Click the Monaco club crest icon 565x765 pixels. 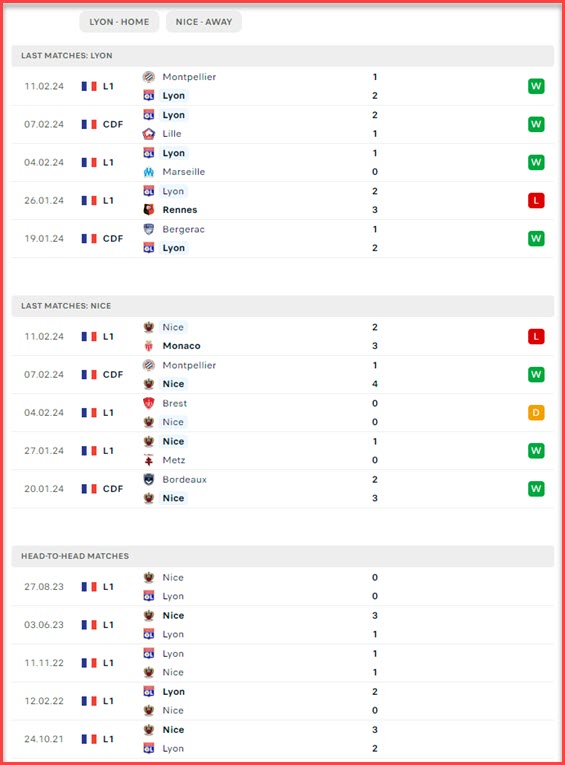[149, 346]
